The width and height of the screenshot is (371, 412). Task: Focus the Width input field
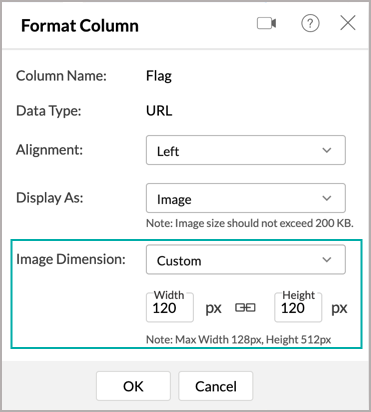(170, 307)
